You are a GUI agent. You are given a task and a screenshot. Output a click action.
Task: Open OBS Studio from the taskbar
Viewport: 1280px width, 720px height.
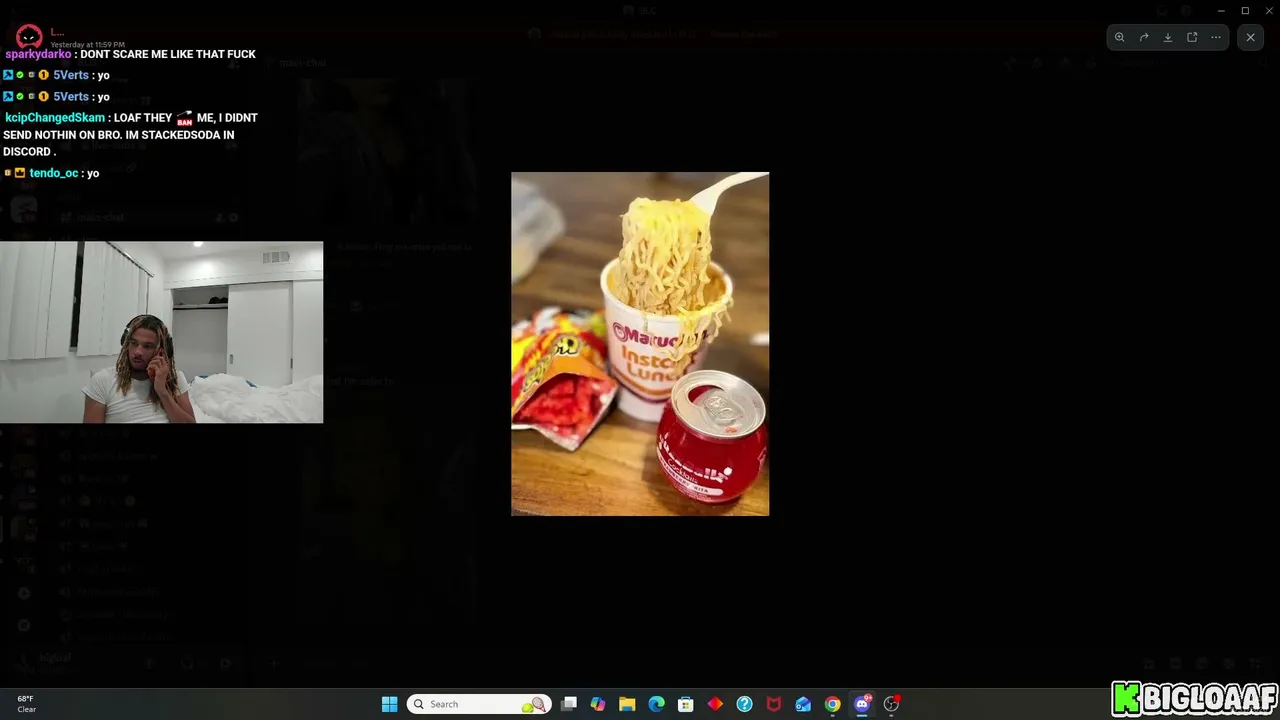click(891, 704)
